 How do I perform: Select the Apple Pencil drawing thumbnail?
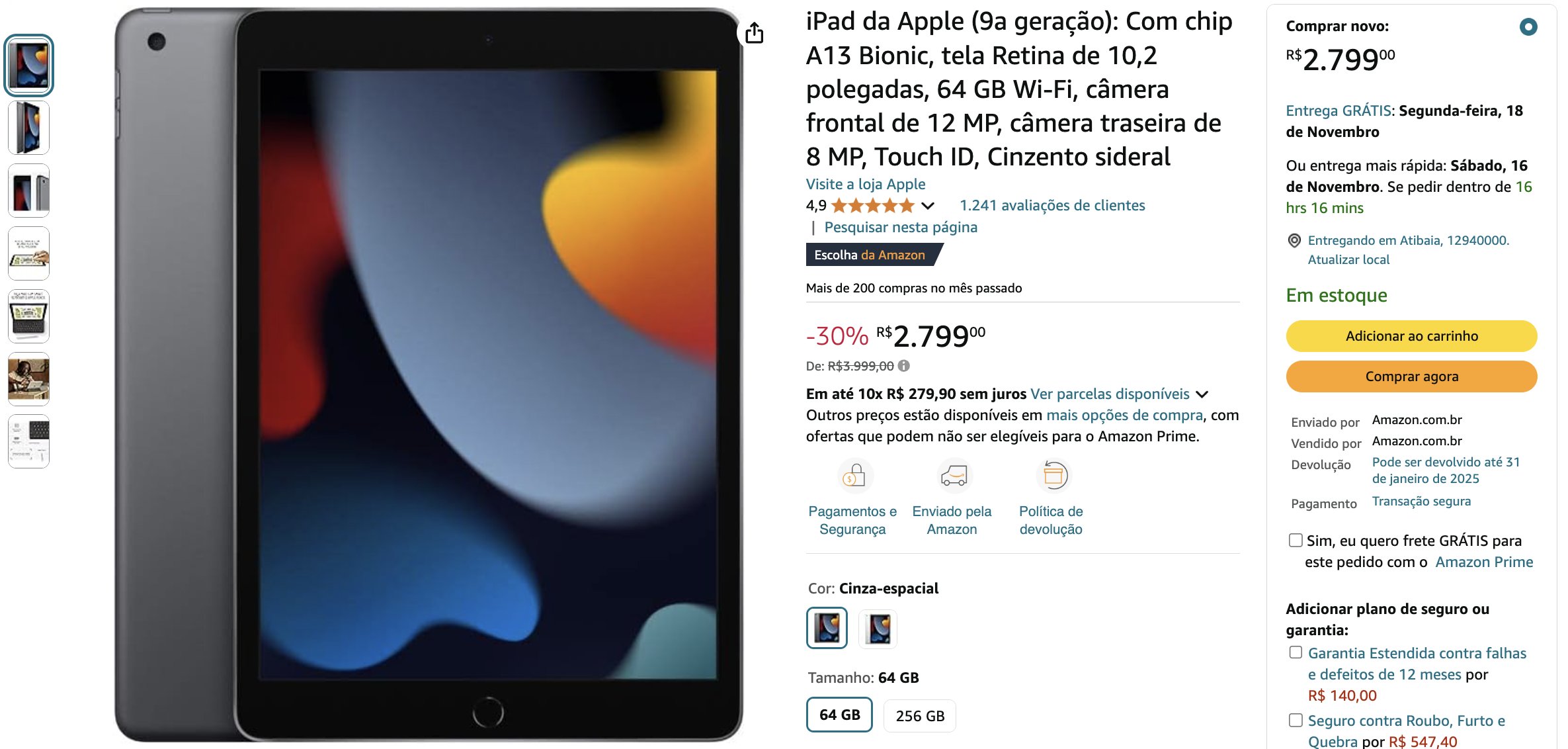[28, 253]
